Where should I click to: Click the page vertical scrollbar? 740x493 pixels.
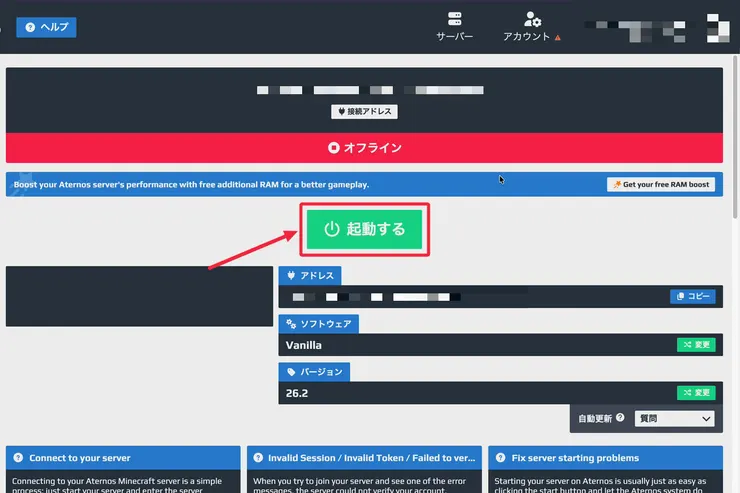pos(735,137)
